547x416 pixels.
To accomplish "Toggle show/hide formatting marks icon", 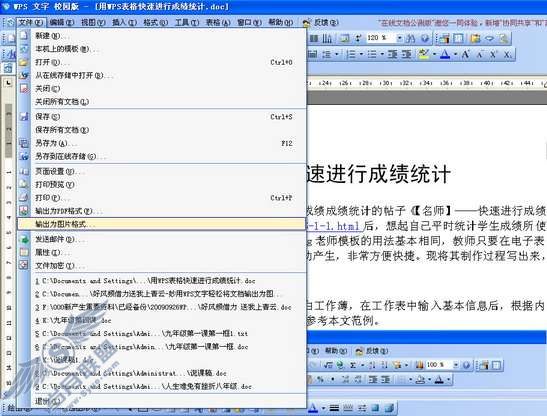I will tap(358, 38).
